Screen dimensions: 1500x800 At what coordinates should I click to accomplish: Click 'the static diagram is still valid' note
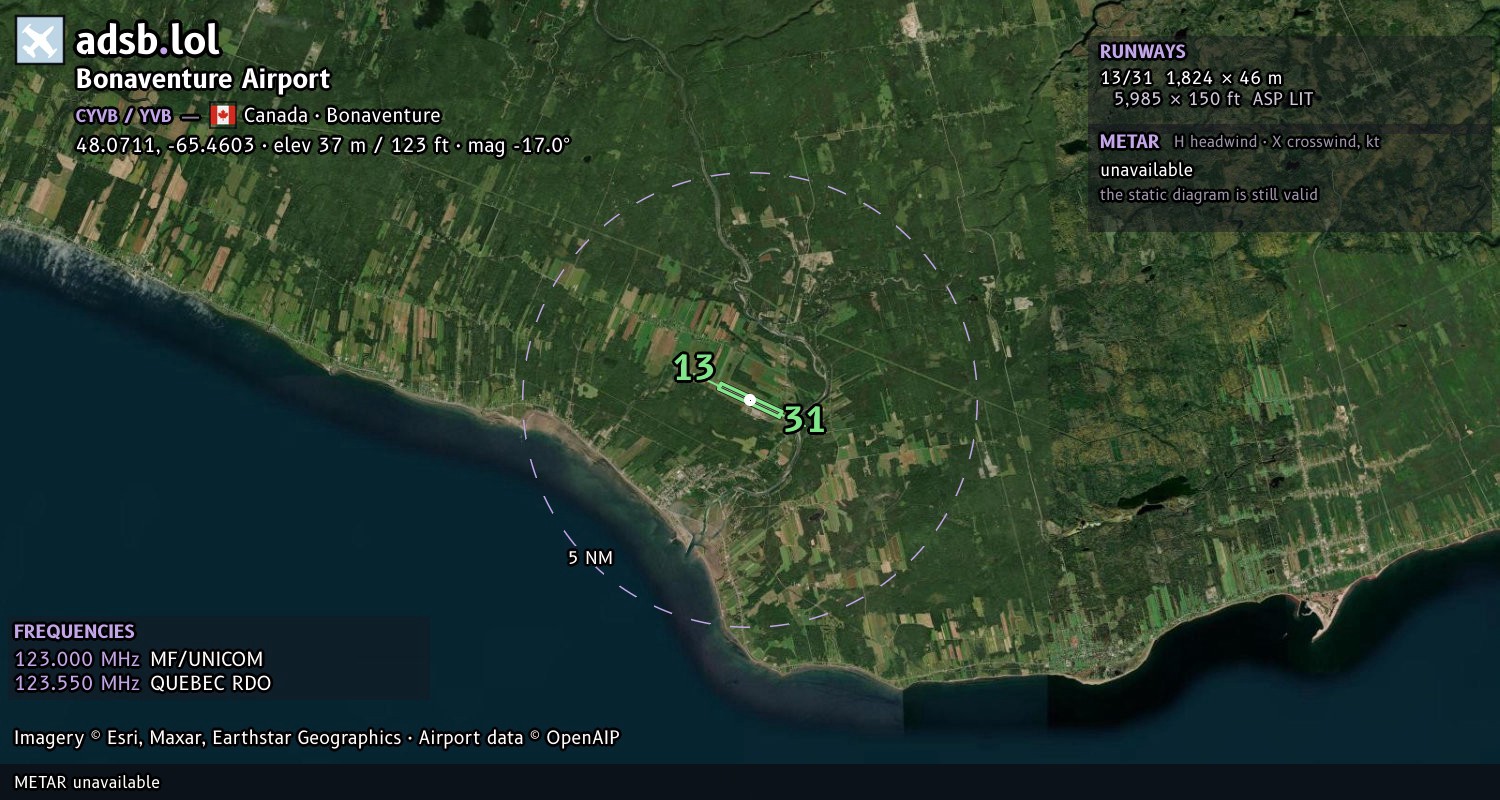1209,195
